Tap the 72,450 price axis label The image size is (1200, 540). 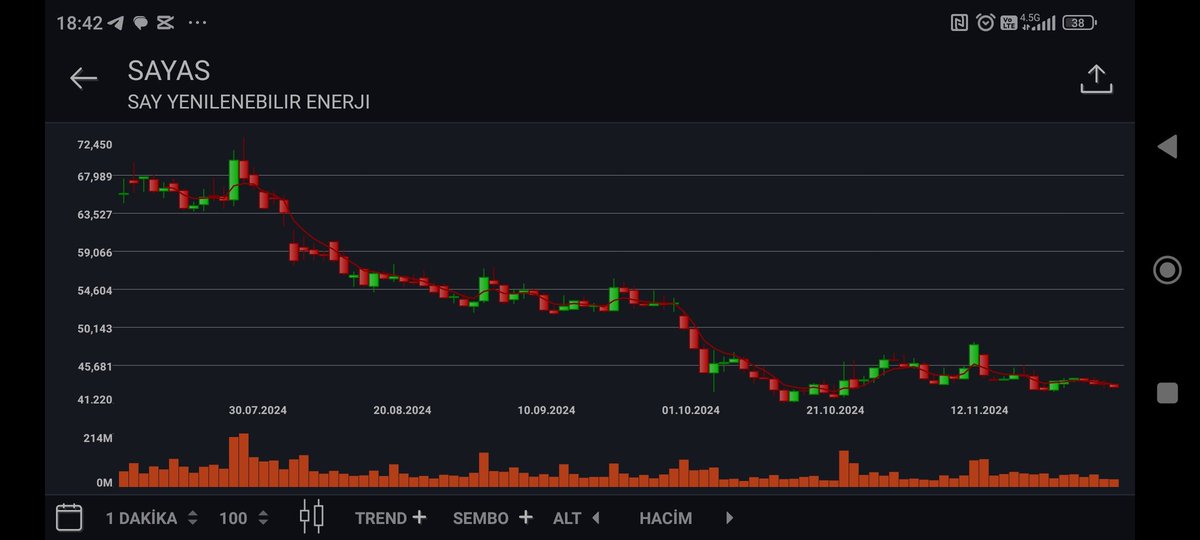95,145
